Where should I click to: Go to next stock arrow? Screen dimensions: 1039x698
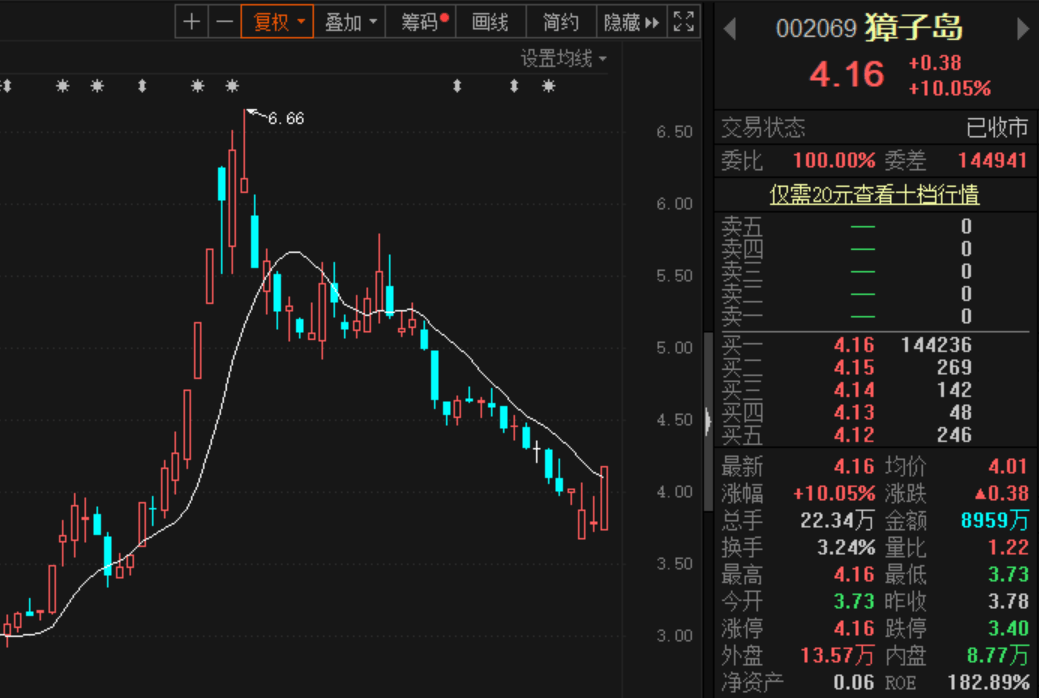pos(1023,29)
